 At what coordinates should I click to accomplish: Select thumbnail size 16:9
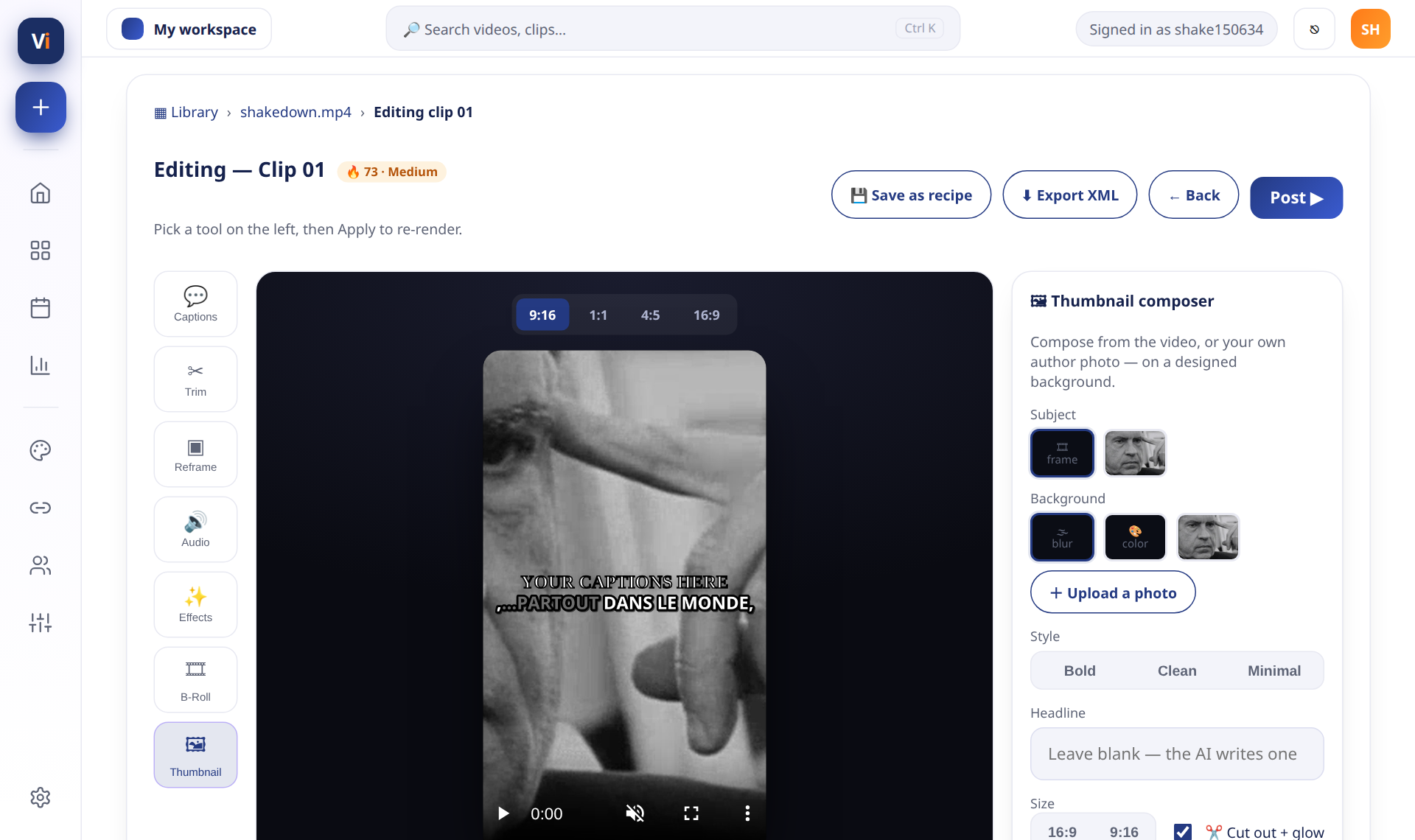(x=1062, y=831)
